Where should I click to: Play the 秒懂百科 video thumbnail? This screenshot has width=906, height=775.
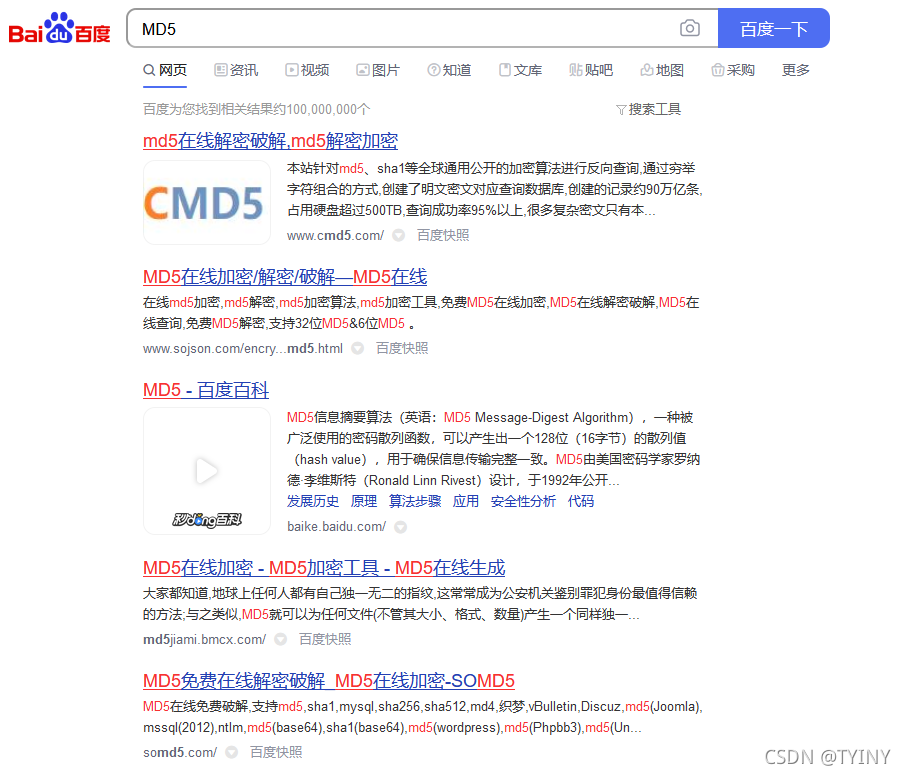tap(206, 470)
